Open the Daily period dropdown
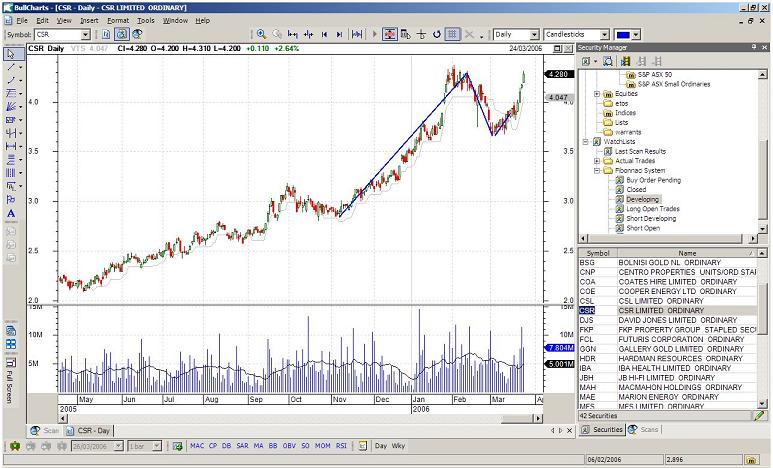This screenshot has width=773, height=468. coord(533,34)
